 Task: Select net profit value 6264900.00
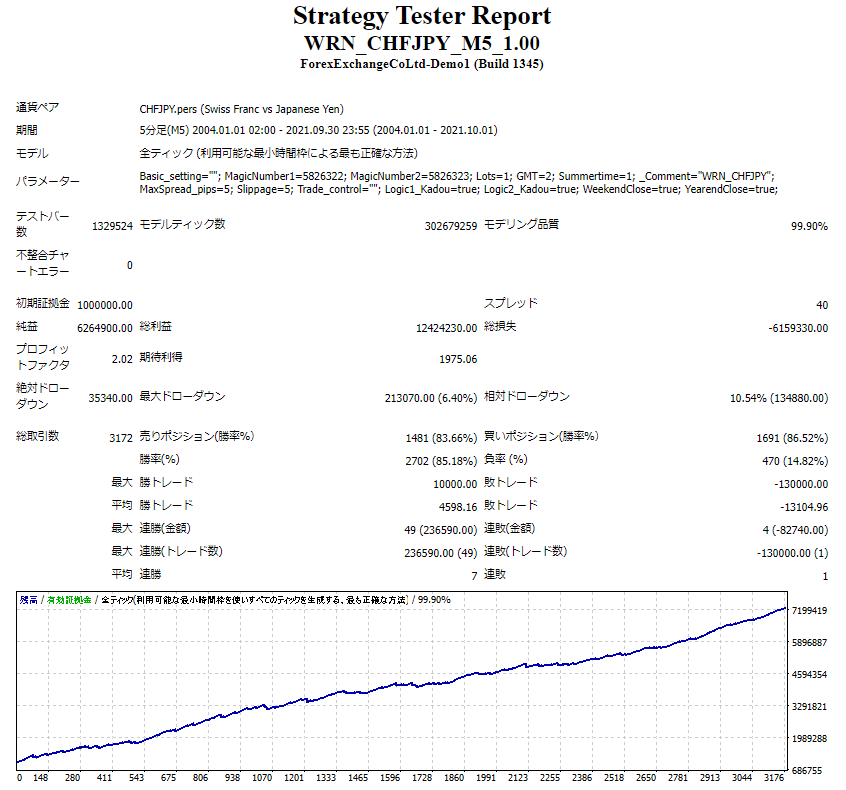tap(105, 328)
